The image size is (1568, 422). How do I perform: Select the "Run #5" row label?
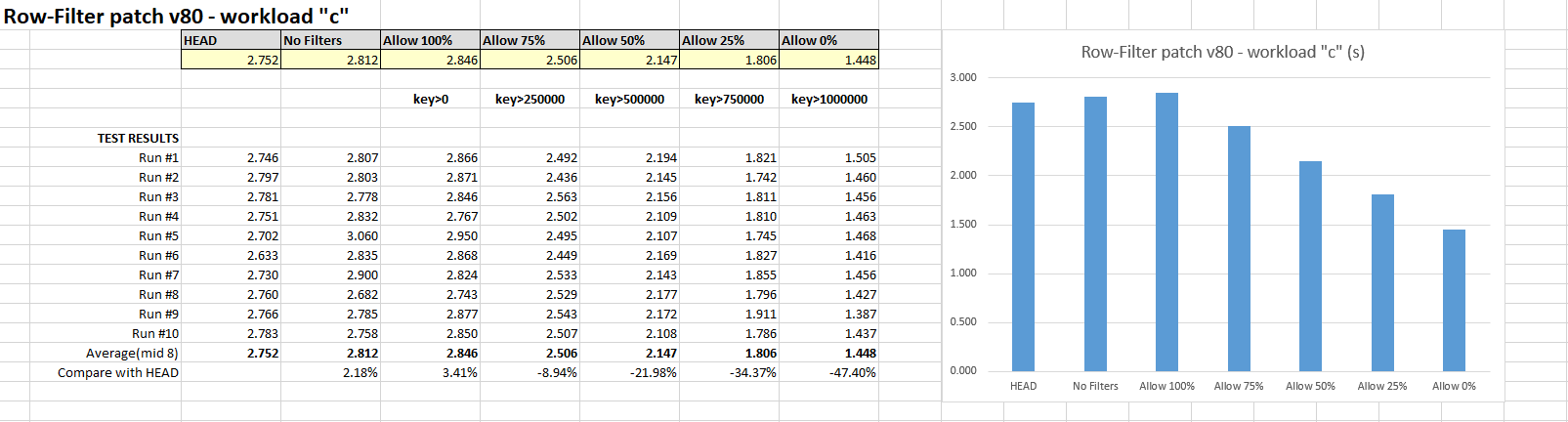pos(158,235)
